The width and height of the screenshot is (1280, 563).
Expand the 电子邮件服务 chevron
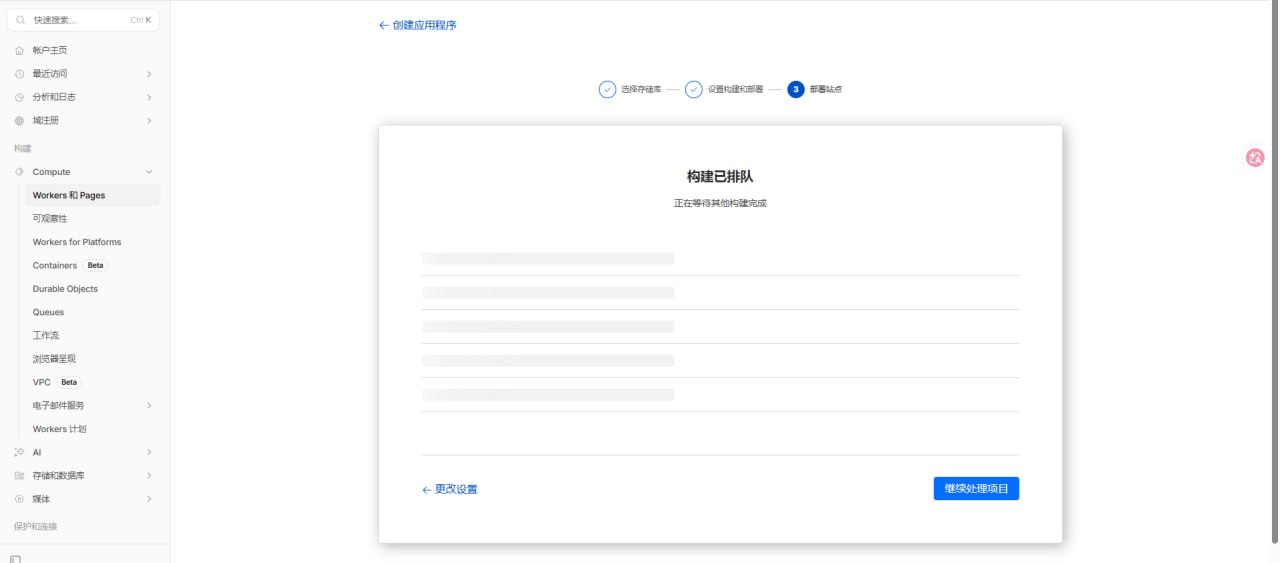tap(149, 405)
